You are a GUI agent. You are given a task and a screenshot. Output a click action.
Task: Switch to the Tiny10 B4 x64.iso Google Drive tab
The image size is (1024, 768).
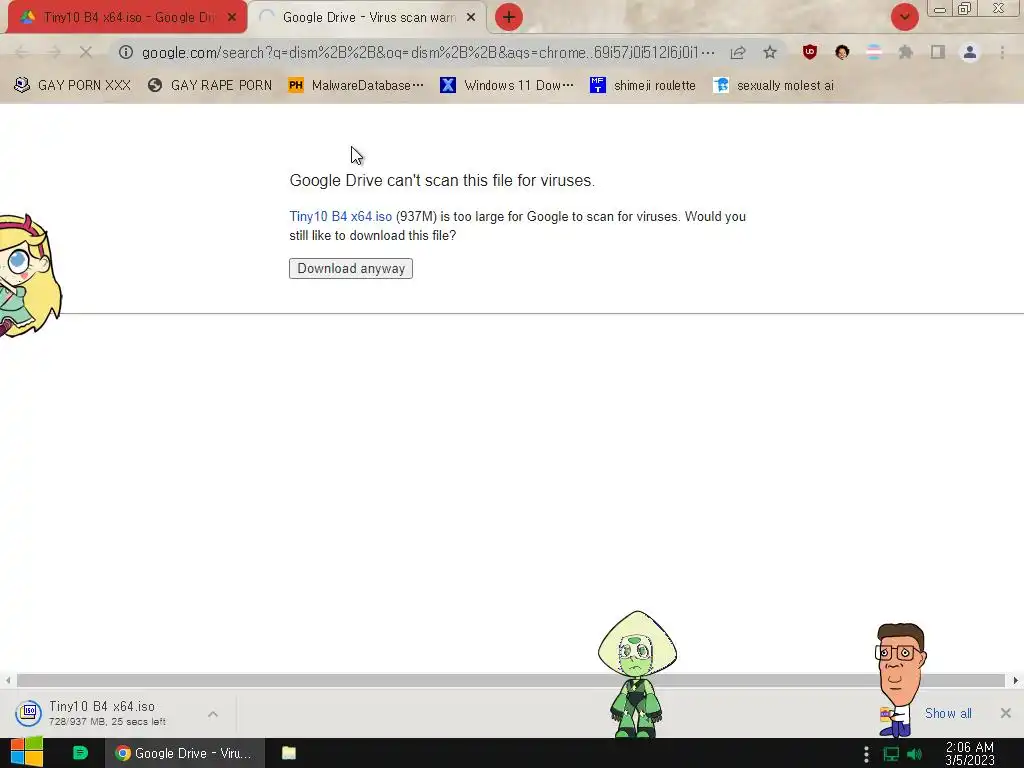click(x=127, y=18)
